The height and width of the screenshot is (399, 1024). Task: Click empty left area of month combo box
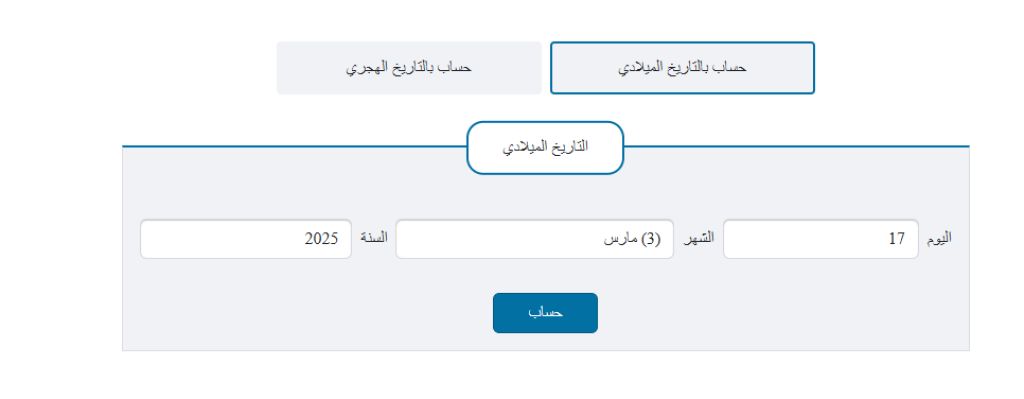tap(490, 239)
